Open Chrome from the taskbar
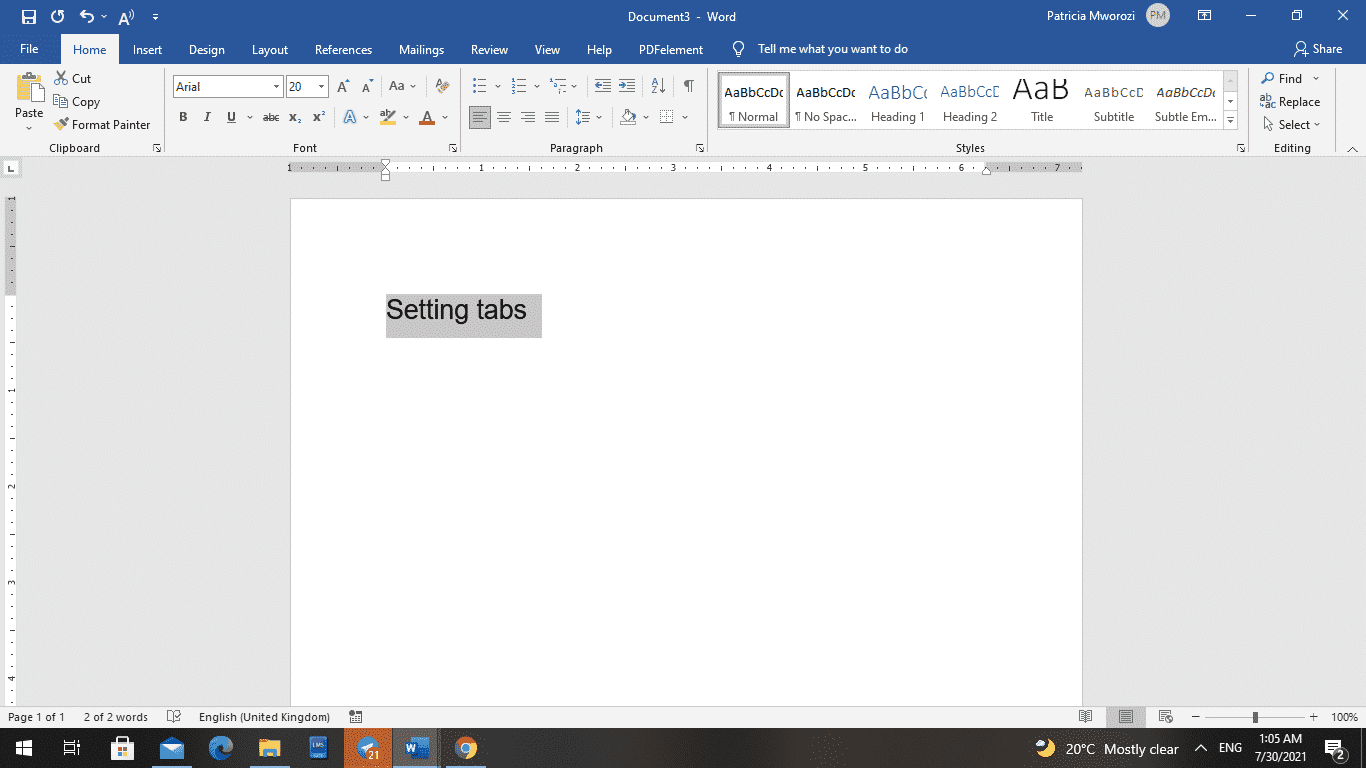 pyautogui.click(x=466, y=748)
